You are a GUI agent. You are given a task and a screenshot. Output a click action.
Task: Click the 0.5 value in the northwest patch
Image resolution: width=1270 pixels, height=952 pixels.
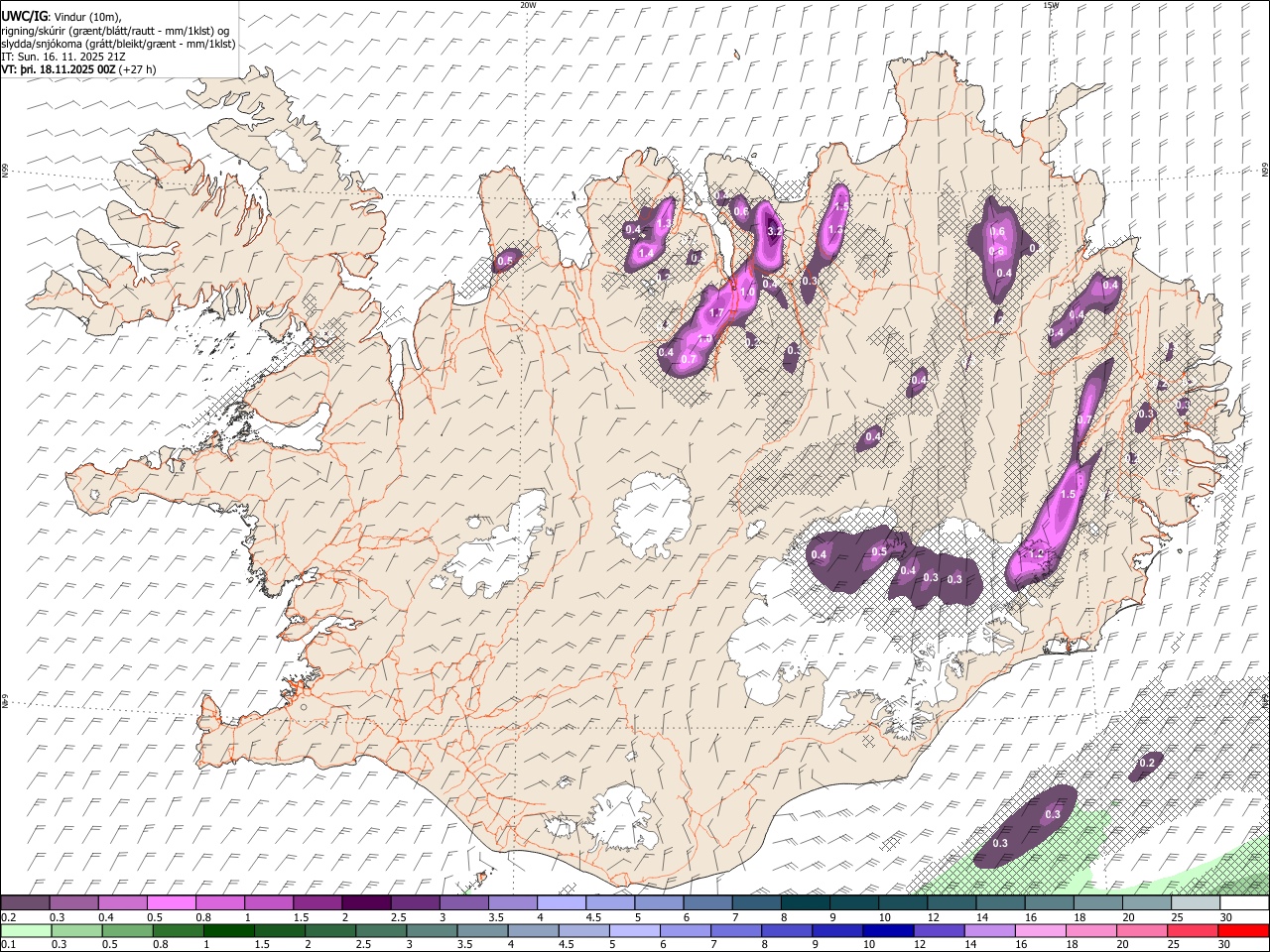pos(505,261)
